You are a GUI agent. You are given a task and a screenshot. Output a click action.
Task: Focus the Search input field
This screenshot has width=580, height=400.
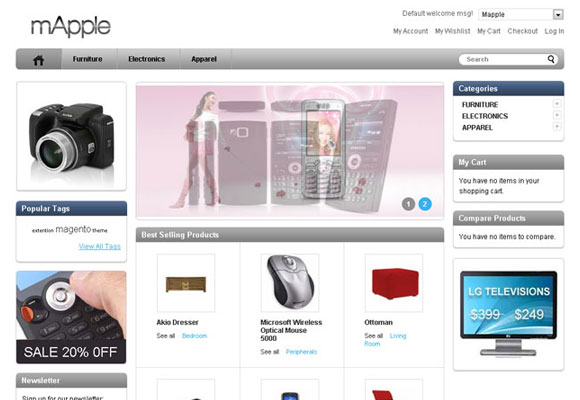pyautogui.click(x=505, y=59)
